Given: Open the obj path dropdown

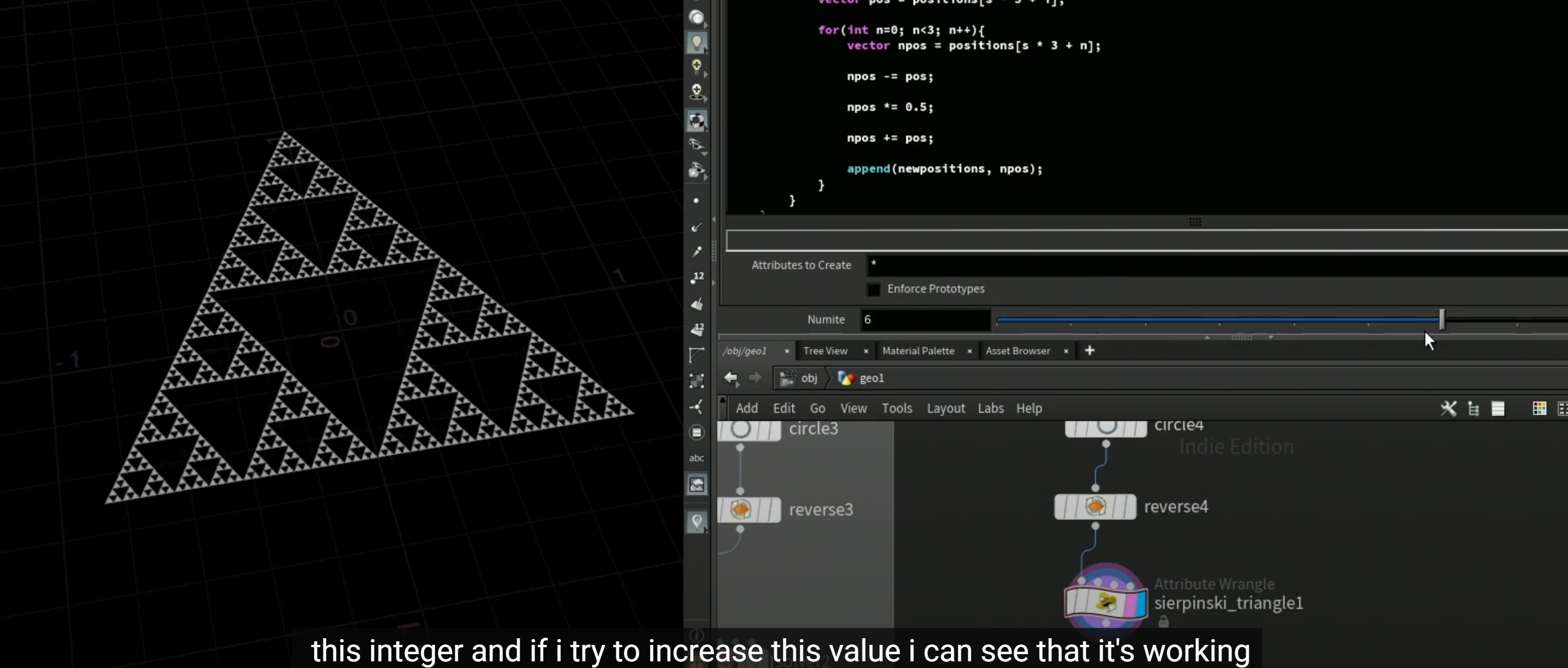Looking at the screenshot, I should pyautogui.click(x=799, y=378).
